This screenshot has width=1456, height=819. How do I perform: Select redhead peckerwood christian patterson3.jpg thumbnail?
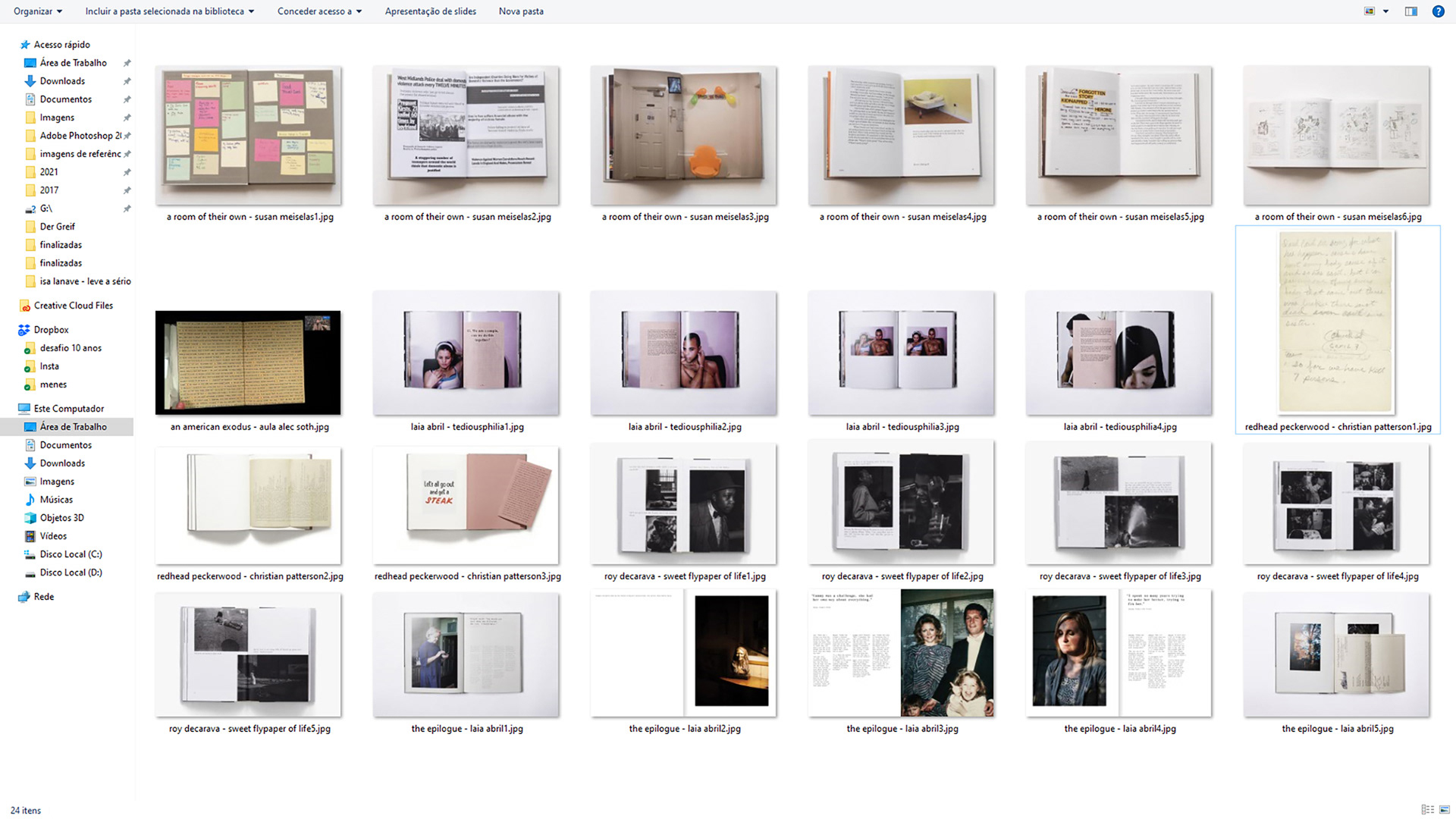466,505
